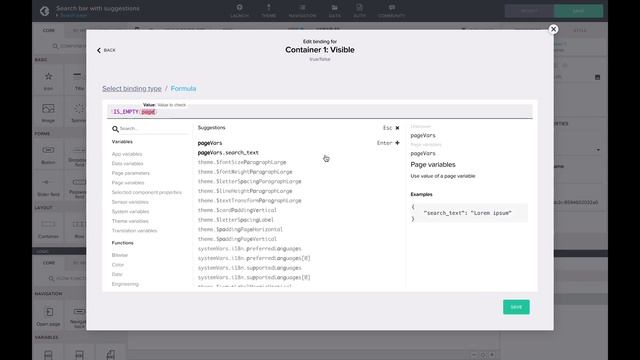This screenshot has height=360, width=640.
Task: Open THEME in the top toolbar
Action: (x=269, y=11)
